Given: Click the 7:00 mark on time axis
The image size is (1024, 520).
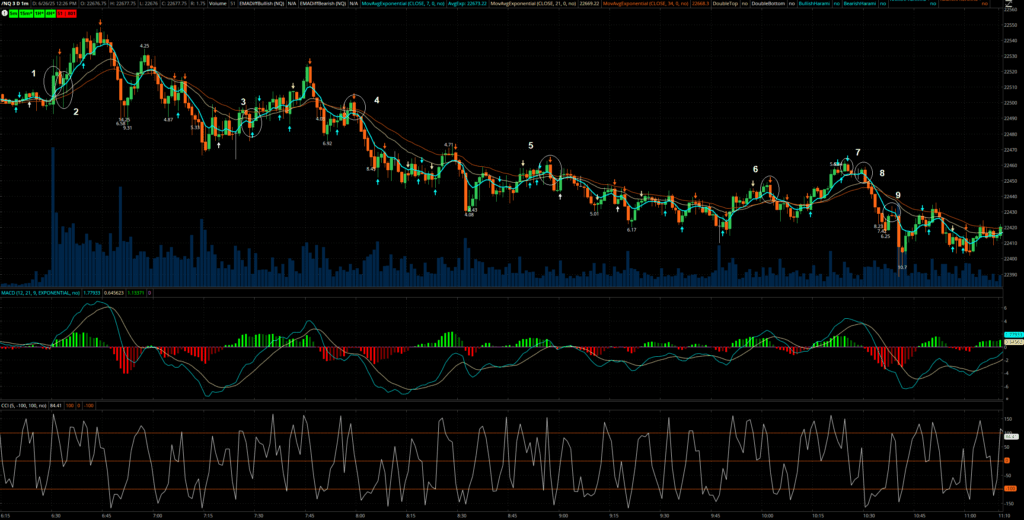Looking at the screenshot, I should coord(157,515).
